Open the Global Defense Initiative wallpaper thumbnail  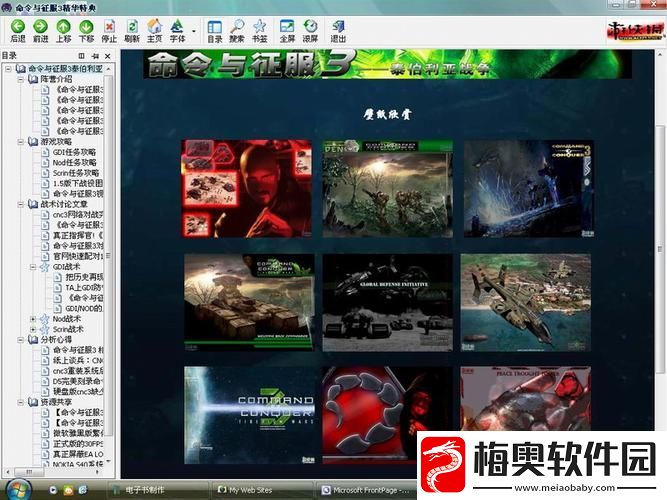coord(388,303)
